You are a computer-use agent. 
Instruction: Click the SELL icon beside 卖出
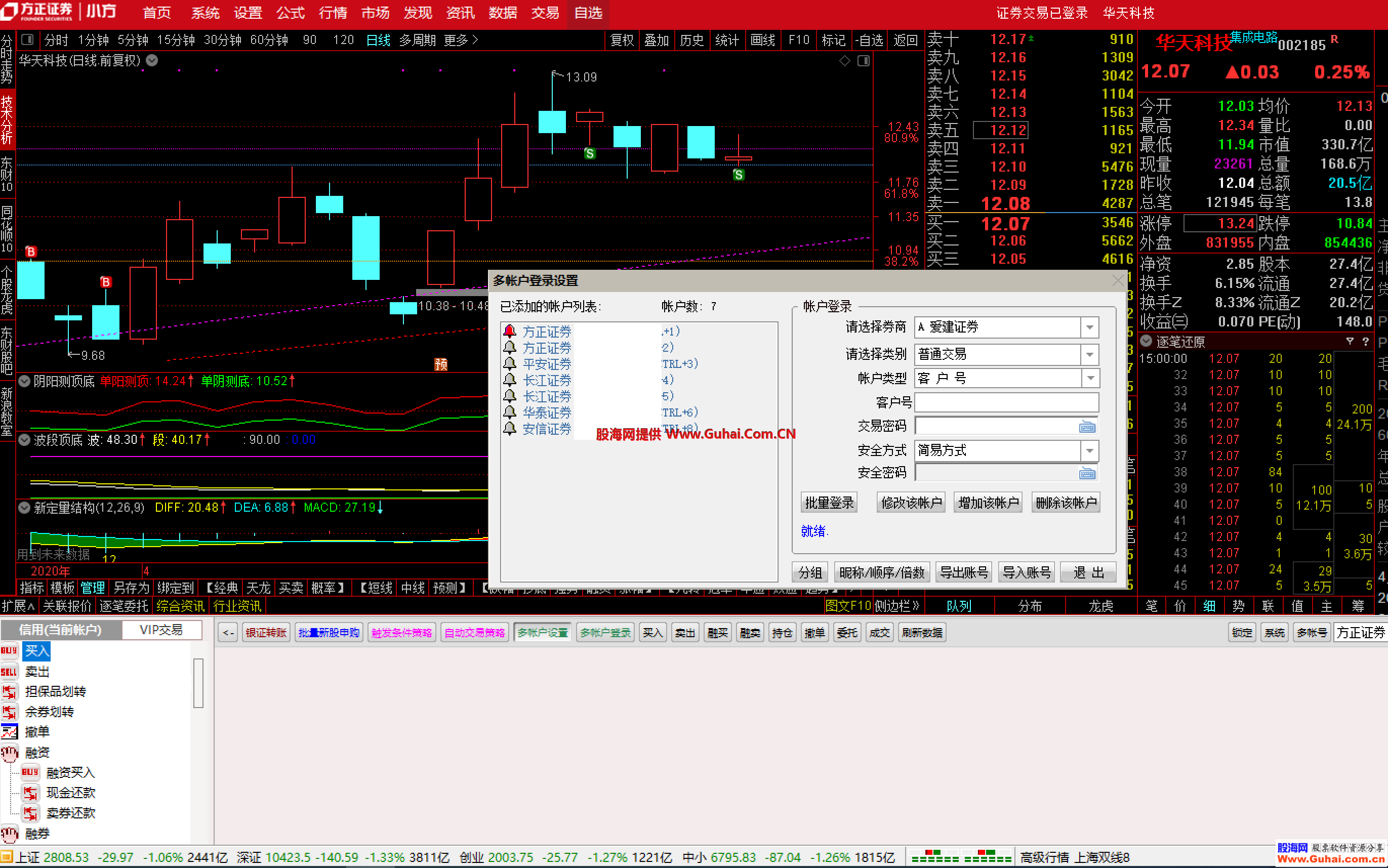click(9, 672)
